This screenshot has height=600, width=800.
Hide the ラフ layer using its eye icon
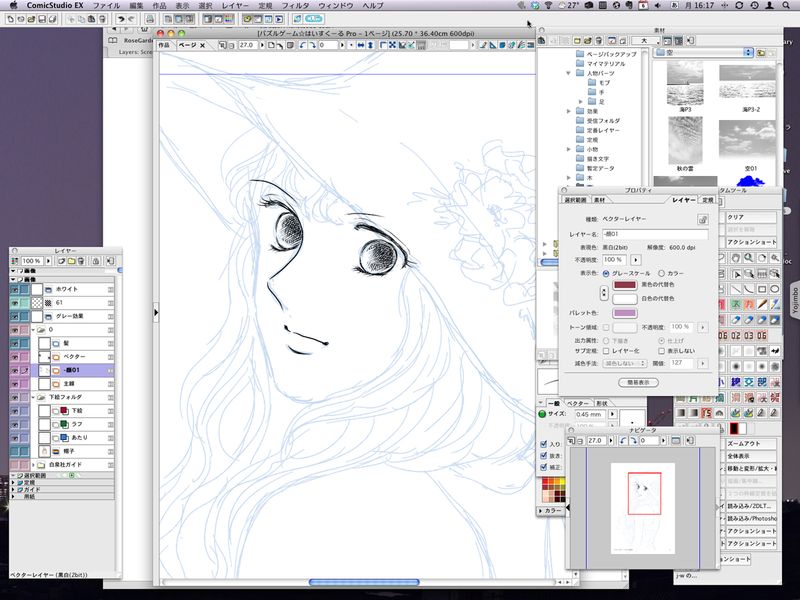[x=14, y=424]
